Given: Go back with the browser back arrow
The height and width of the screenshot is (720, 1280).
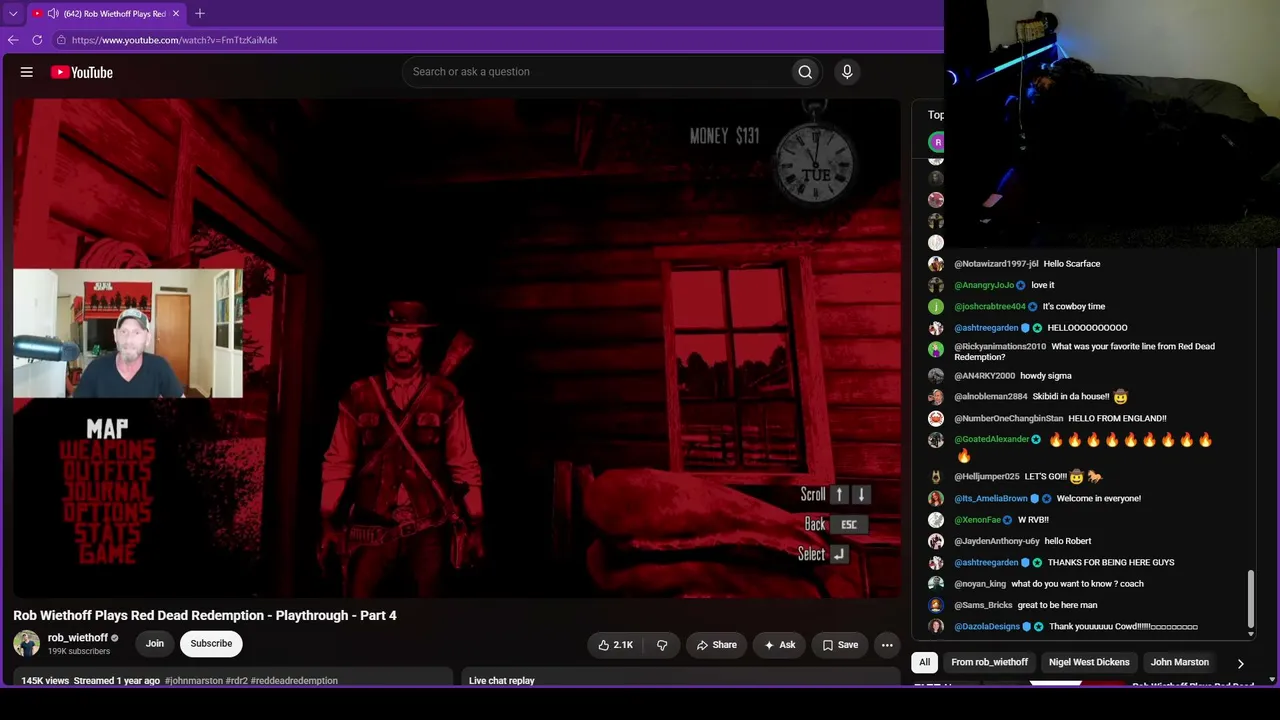Looking at the screenshot, I should pyautogui.click(x=13, y=40).
